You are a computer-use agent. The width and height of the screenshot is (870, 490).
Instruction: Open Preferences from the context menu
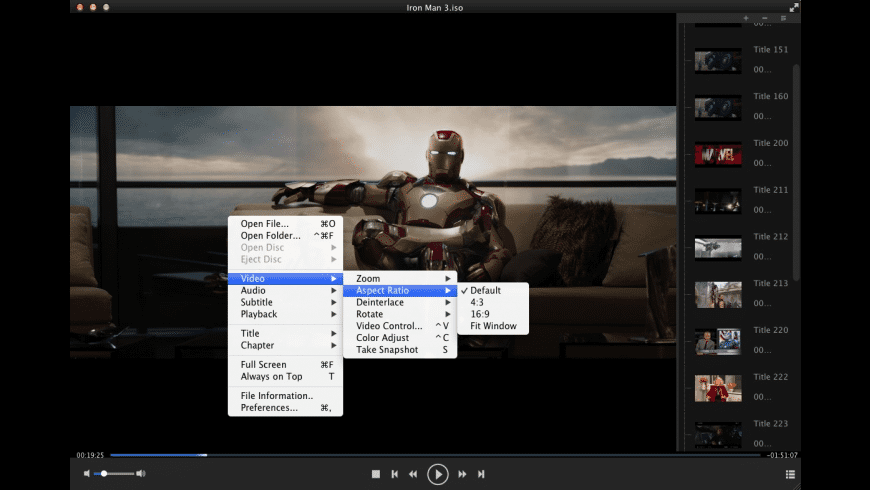(269, 408)
